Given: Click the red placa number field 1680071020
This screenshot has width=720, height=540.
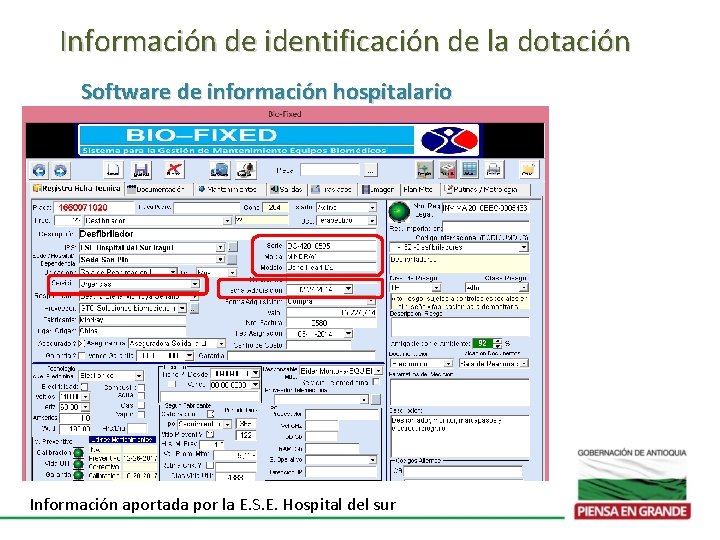Looking at the screenshot, I should tap(94, 208).
